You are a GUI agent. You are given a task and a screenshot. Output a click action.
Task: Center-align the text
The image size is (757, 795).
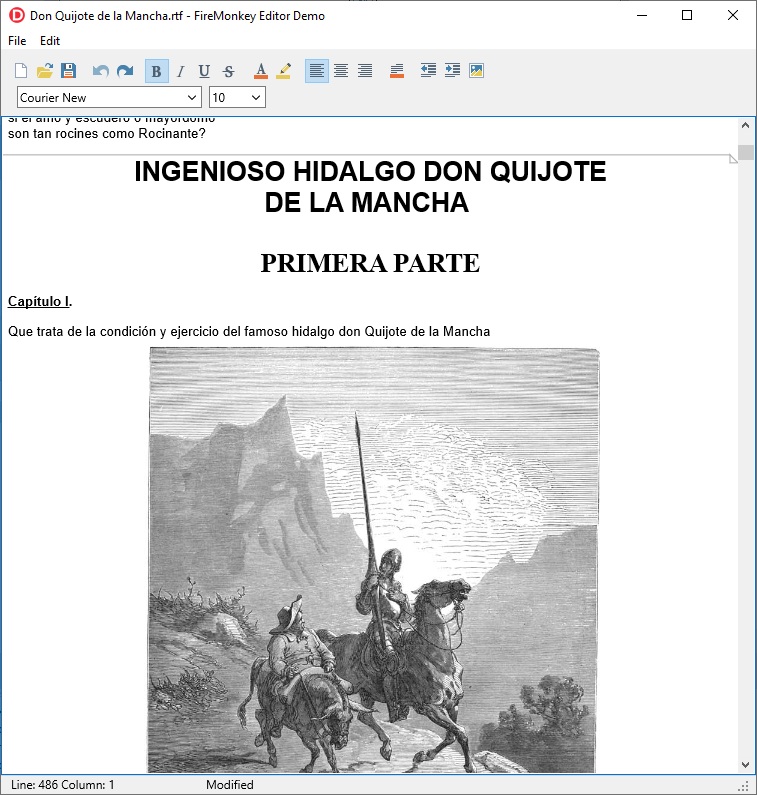click(x=341, y=70)
